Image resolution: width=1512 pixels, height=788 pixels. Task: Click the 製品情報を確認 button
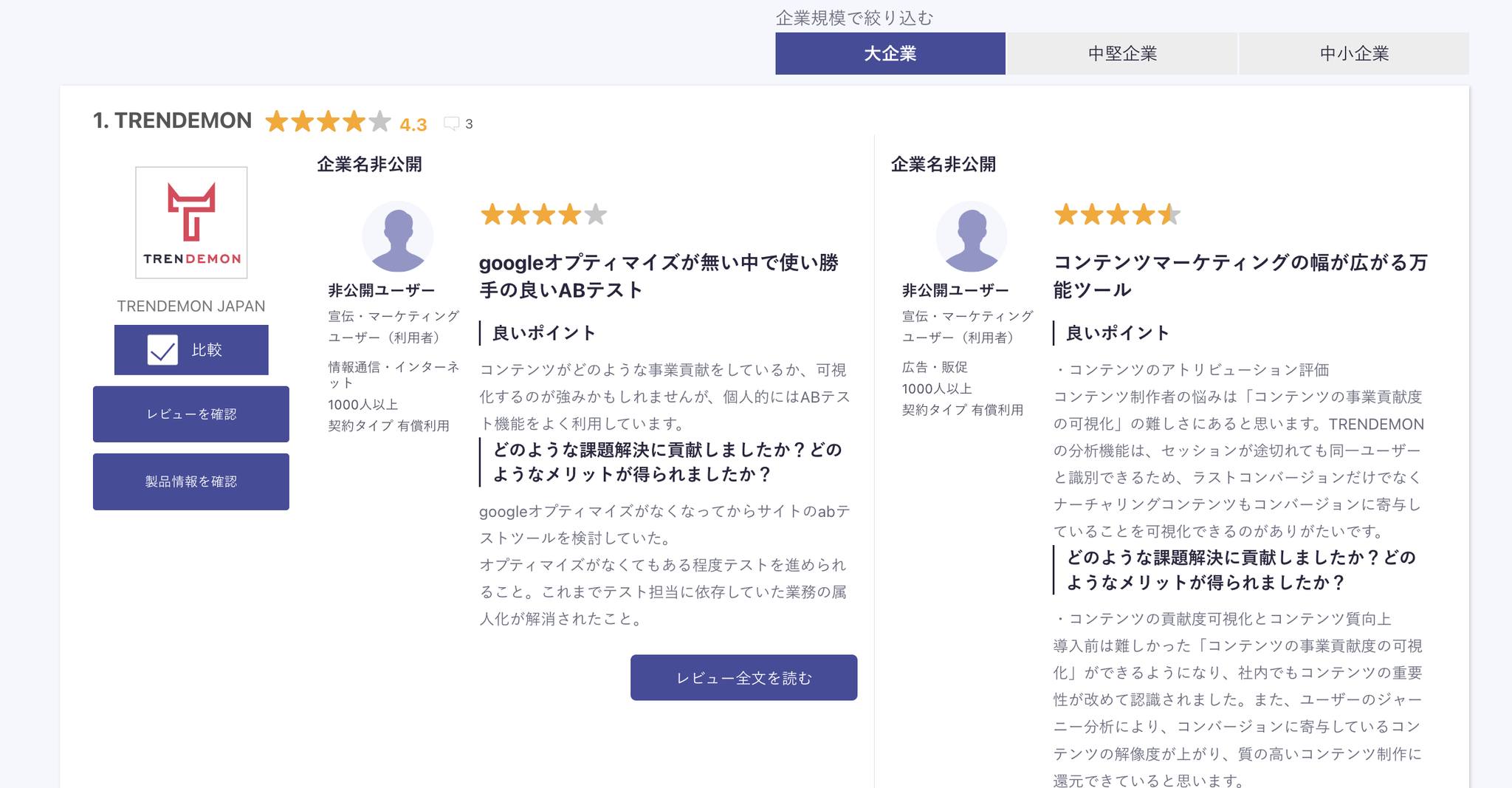pos(191,482)
